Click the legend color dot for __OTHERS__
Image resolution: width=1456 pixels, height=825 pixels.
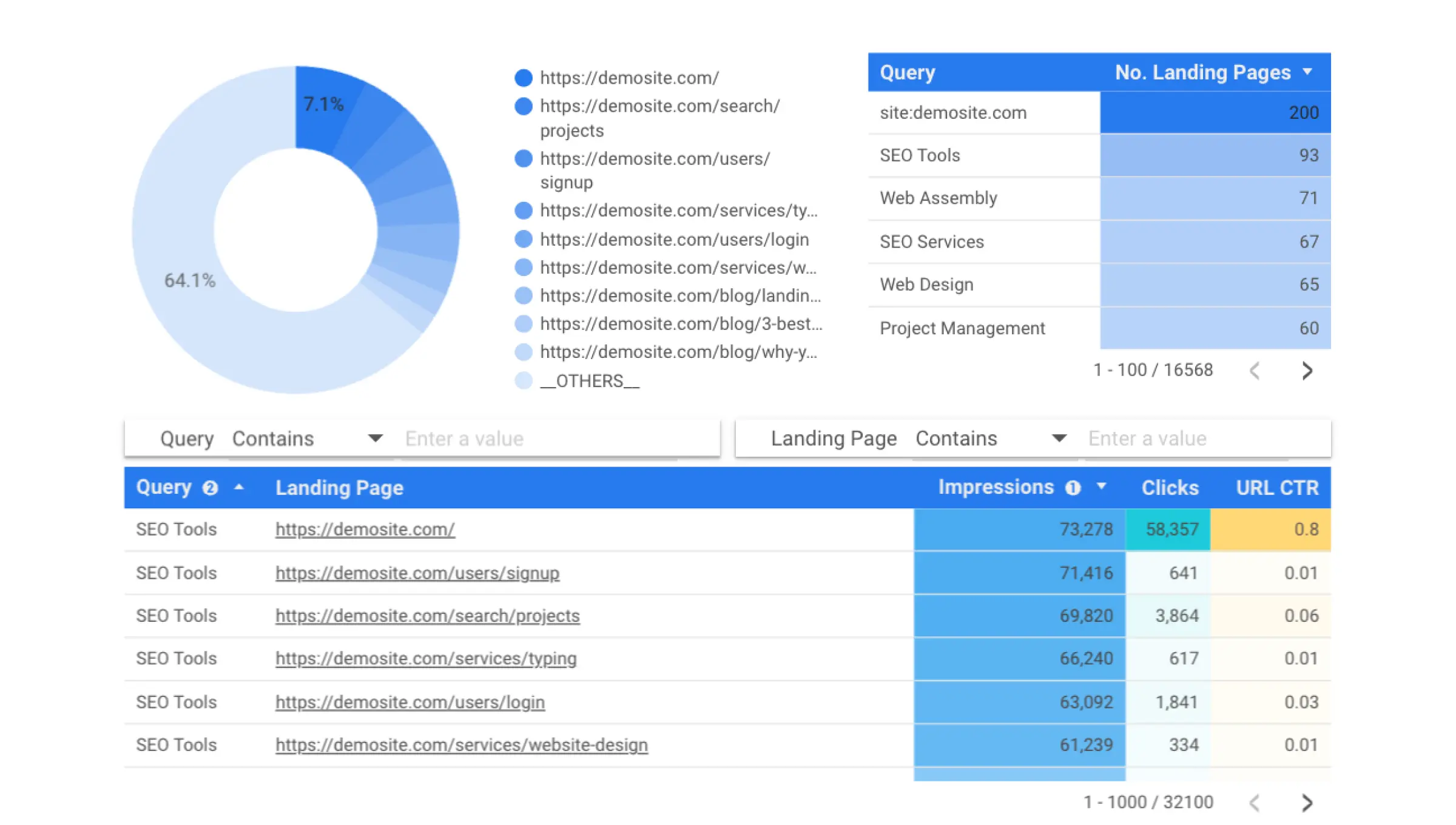(x=522, y=380)
